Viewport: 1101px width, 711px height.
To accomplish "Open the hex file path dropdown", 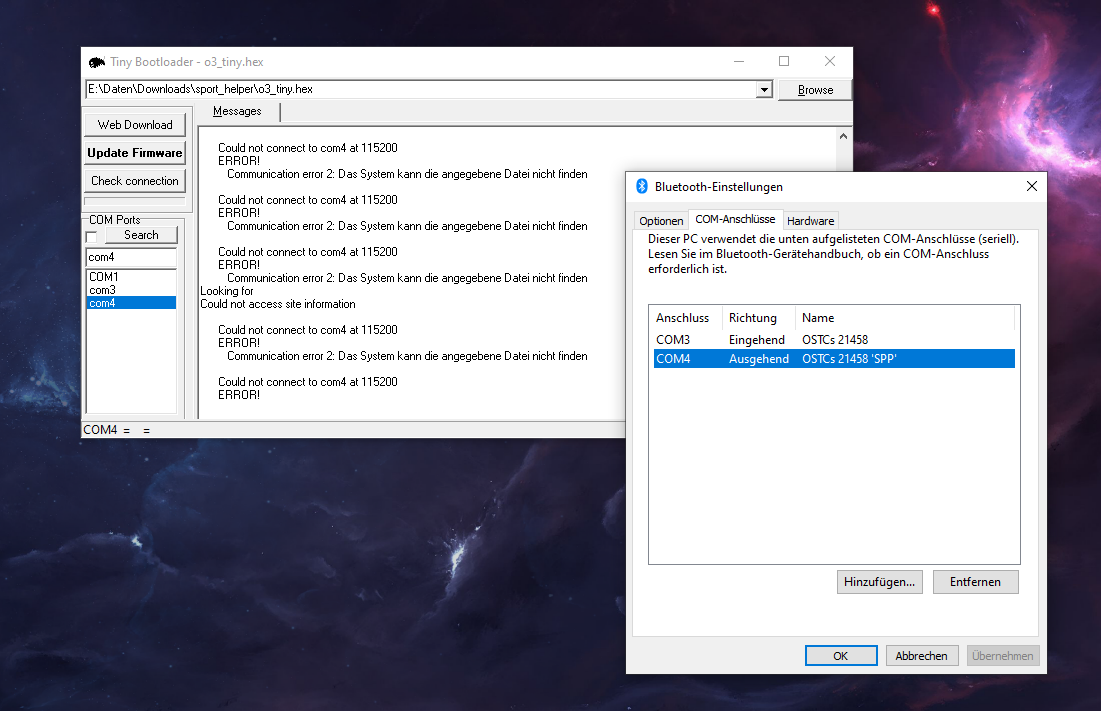I will [x=764, y=90].
